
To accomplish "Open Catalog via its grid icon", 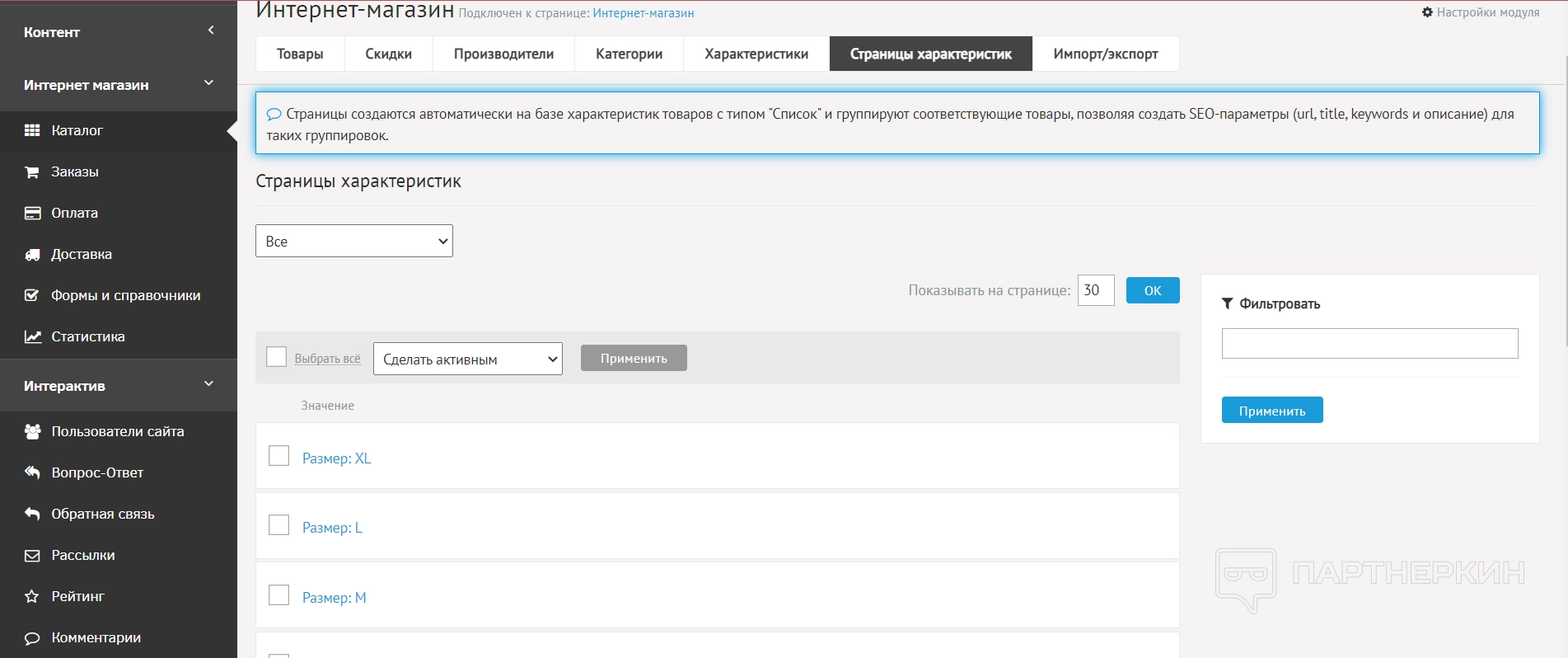I will pos(32,130).
